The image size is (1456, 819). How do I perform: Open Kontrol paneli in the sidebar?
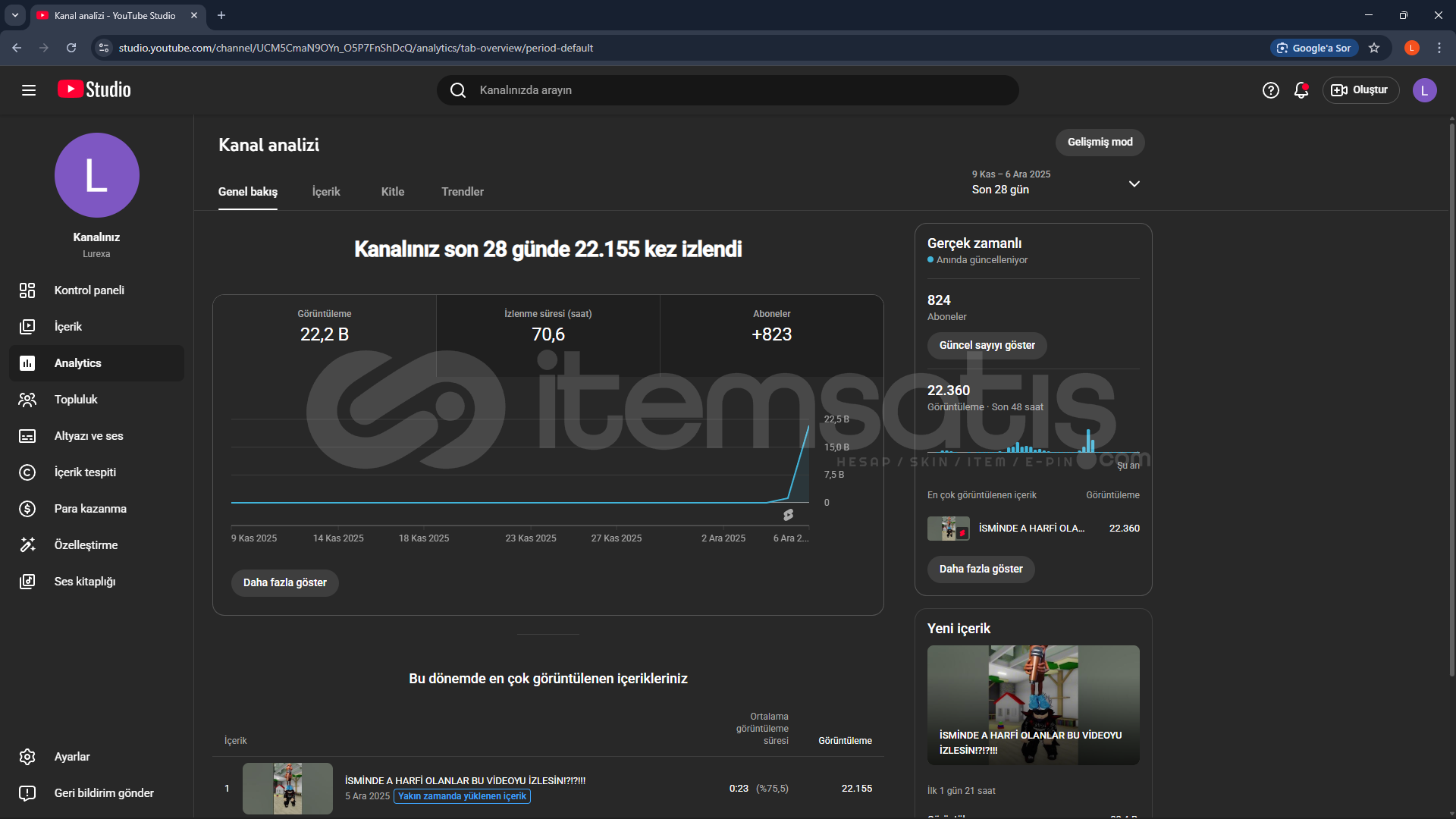click(89, 290)
